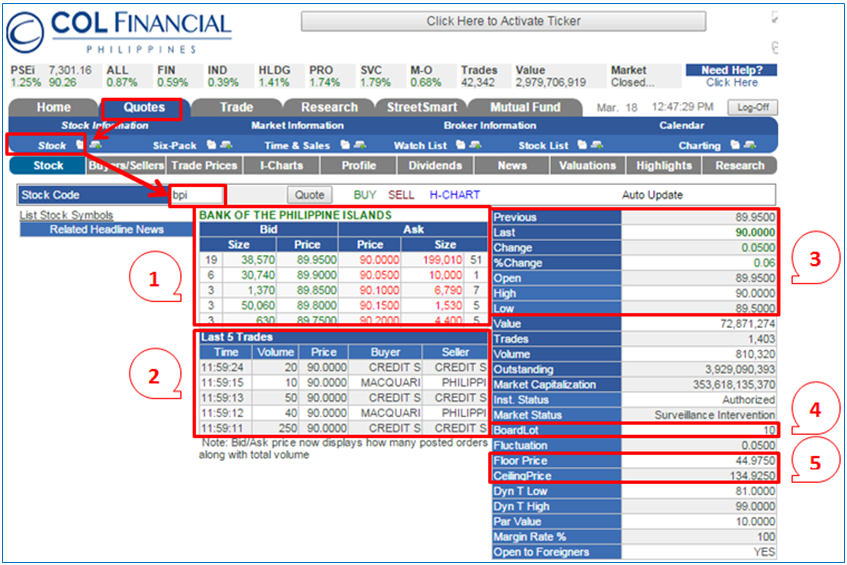Click the Log-Off button
This screenshot has height=565, width=847.
click(752, 107)
